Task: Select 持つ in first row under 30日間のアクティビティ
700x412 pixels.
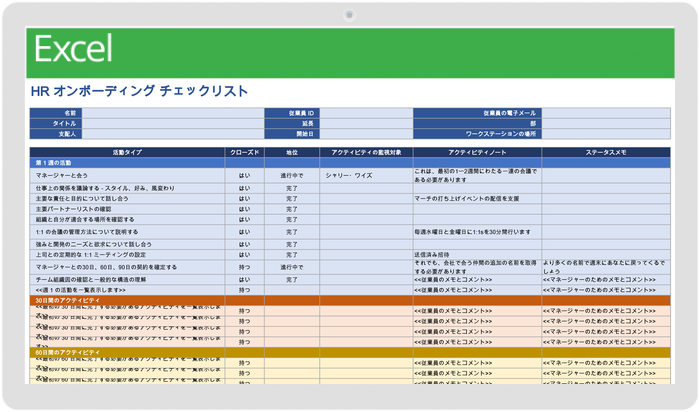Action: (245, 311)
